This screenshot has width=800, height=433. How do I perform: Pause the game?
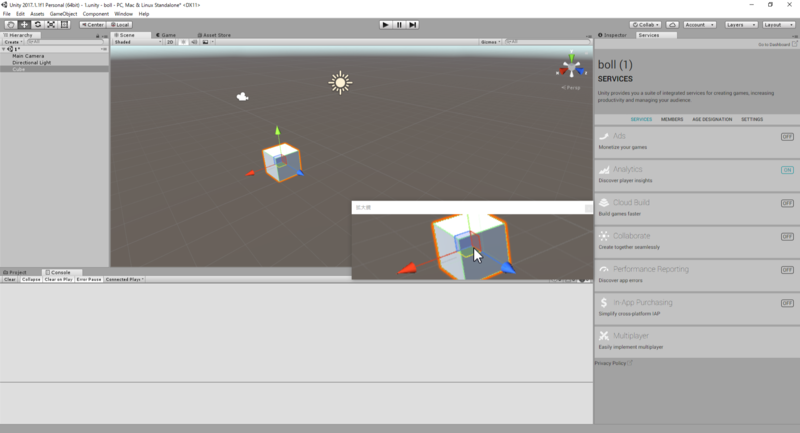tap(399, 24)
